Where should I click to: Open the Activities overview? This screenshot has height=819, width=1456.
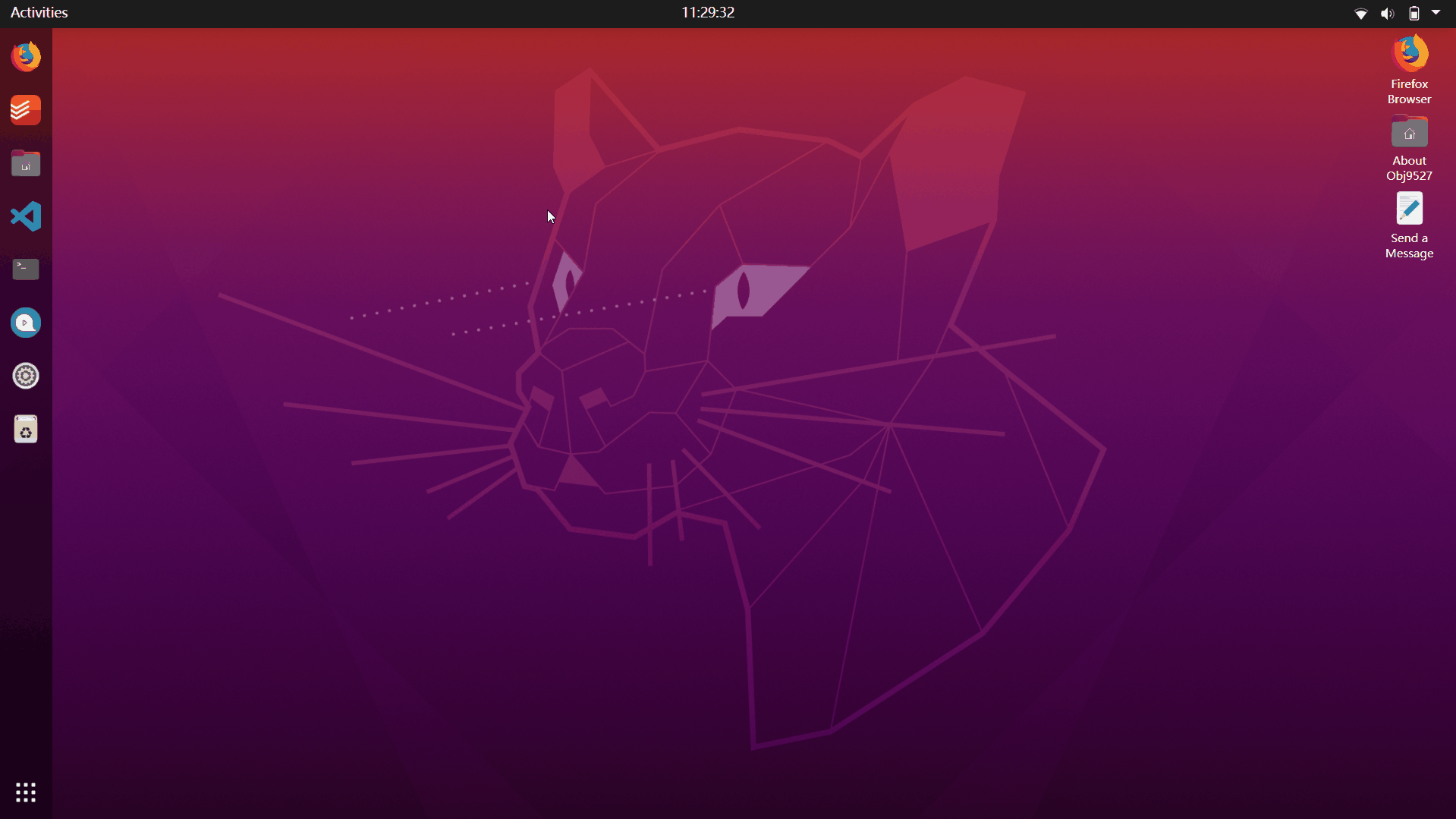[x=39, y=13]
